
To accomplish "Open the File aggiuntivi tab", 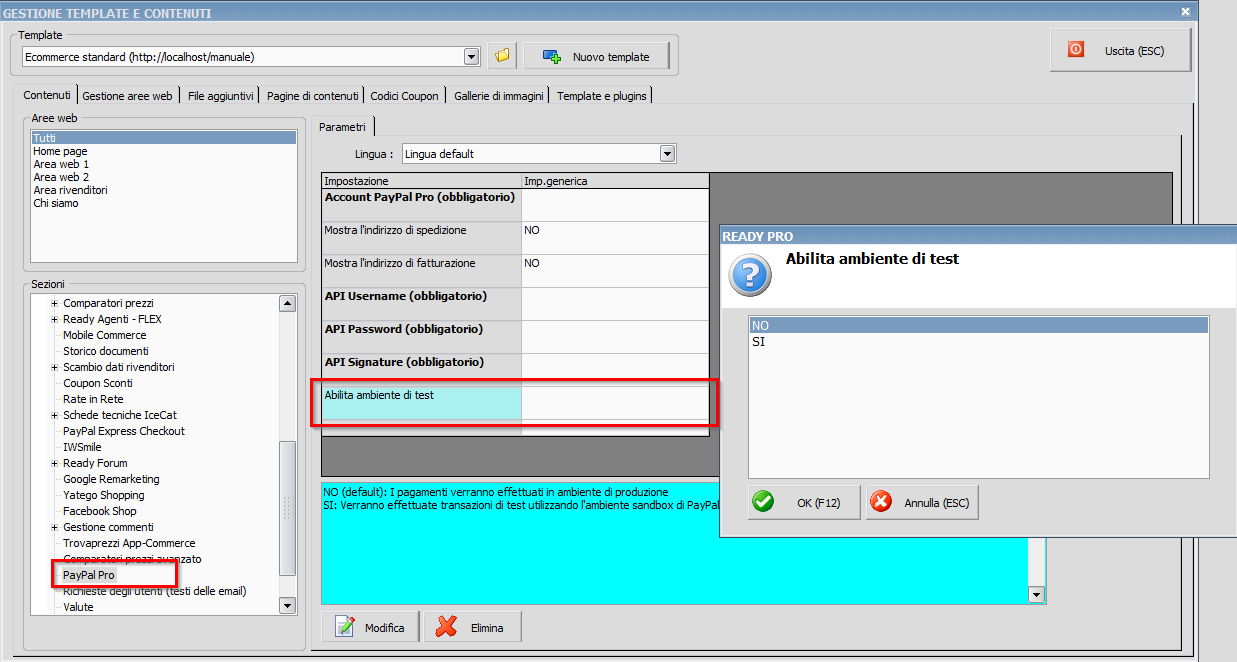I will pyautogui.click(x=220, y=96).
